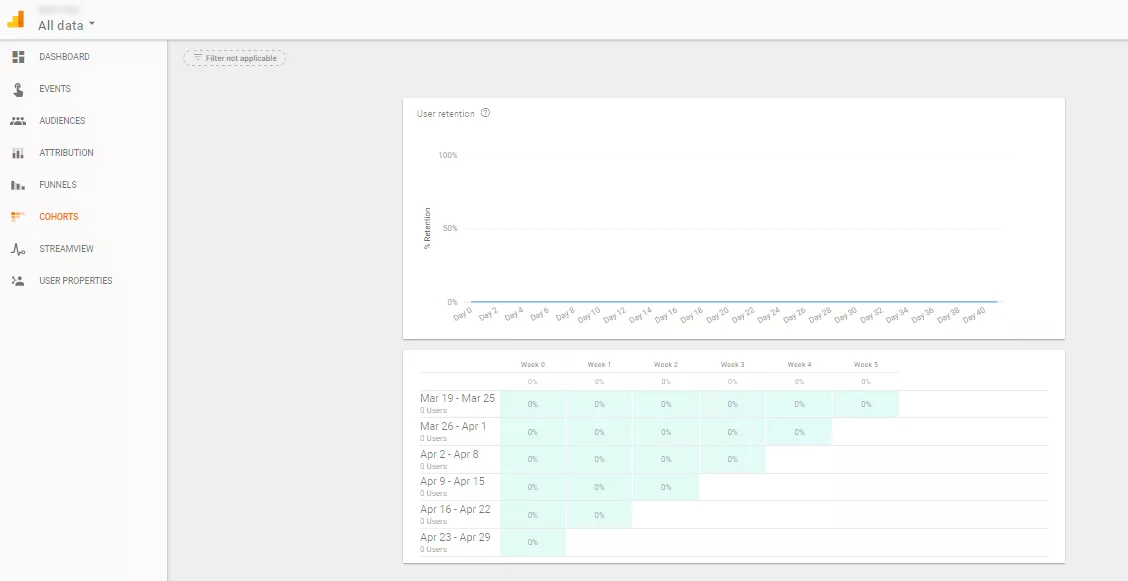This screenshot has width=1128, height=581.
Task: Click the Week 3 column header
Action: click(732, 365)
